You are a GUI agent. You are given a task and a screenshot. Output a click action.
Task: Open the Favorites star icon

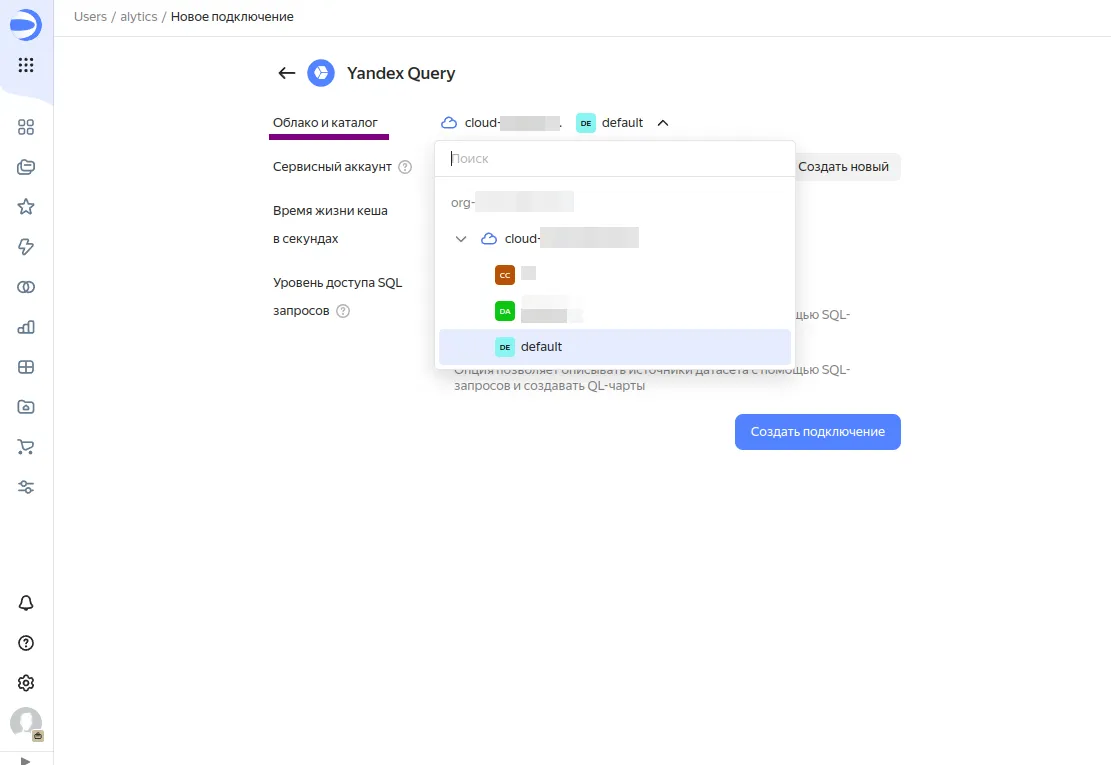pos(26,207)
